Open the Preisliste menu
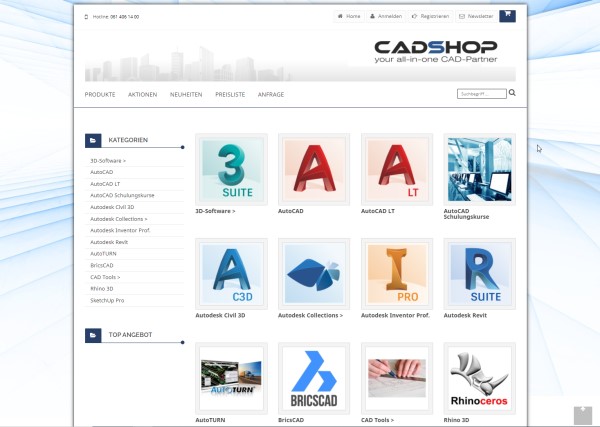Screen dimensions: 600x427 (x=230, y=95)
